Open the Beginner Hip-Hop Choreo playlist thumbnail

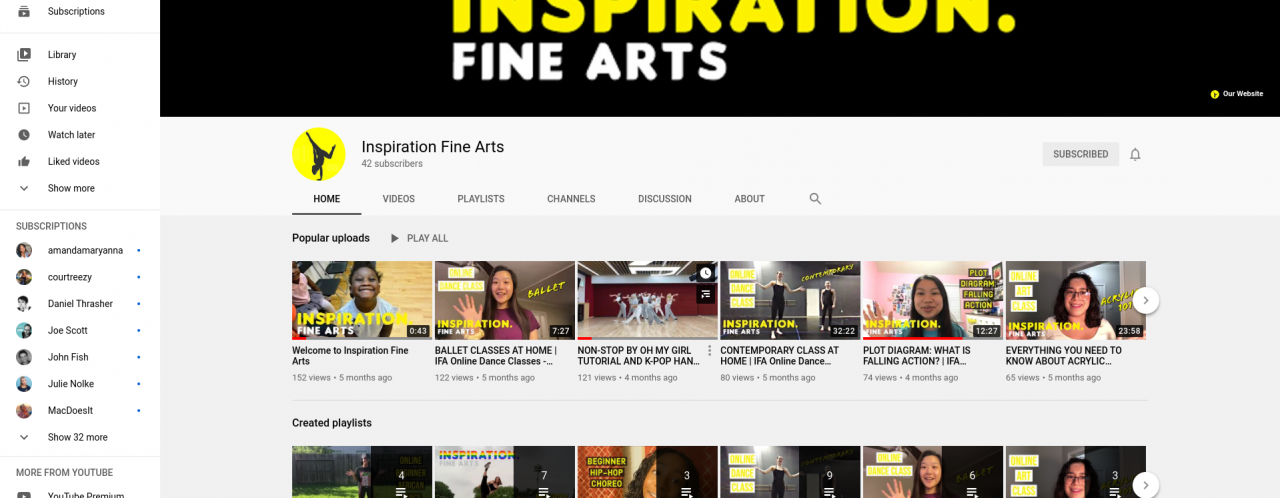pyautogui.click(x=648, y=472)
